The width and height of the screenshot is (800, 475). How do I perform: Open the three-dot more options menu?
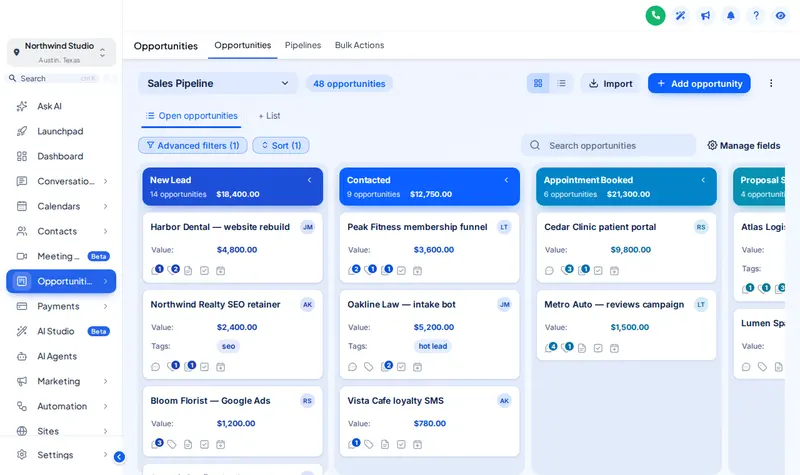771,83
